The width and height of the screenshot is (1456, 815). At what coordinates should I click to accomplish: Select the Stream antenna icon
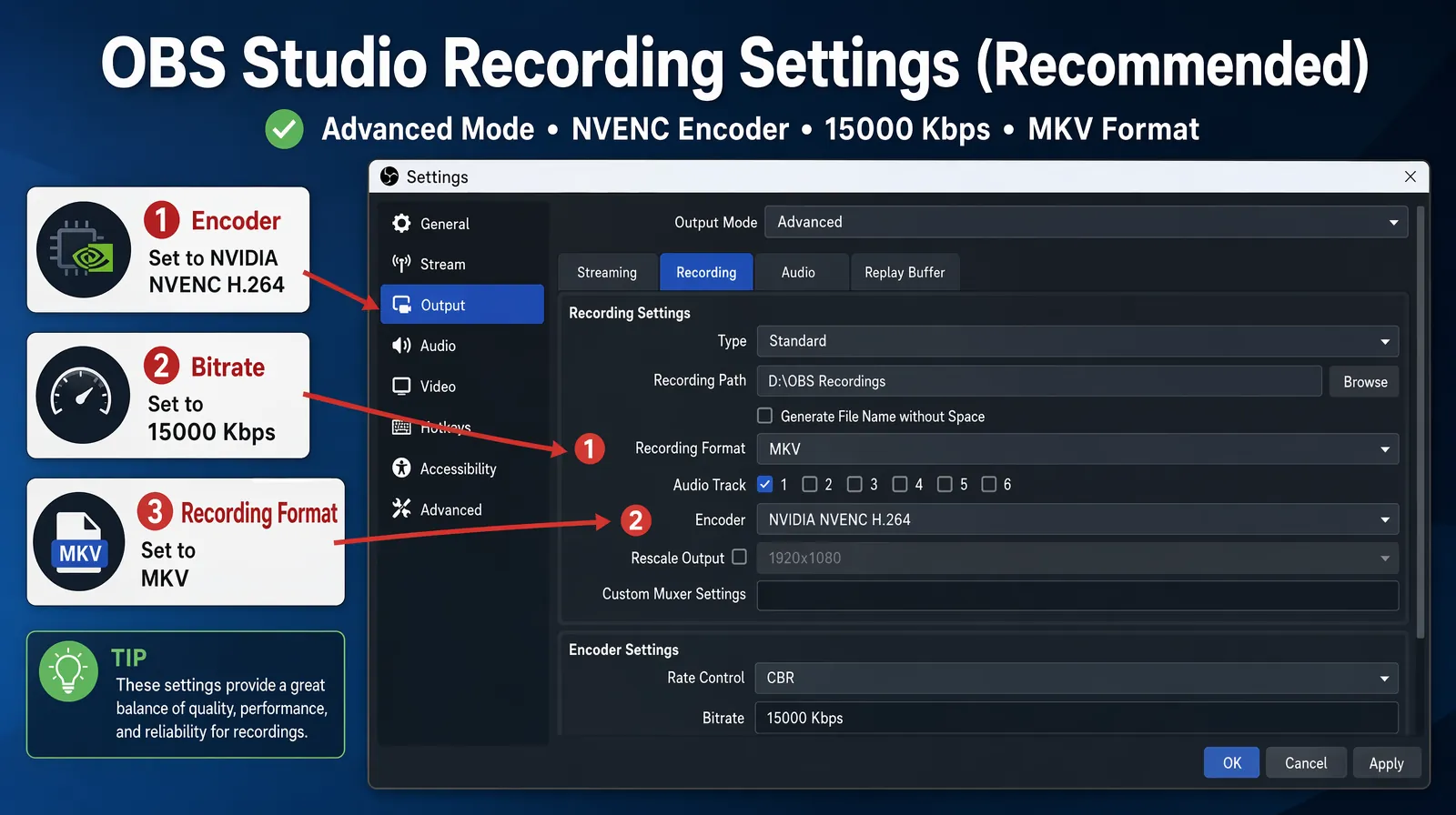[x=401, y=264]
